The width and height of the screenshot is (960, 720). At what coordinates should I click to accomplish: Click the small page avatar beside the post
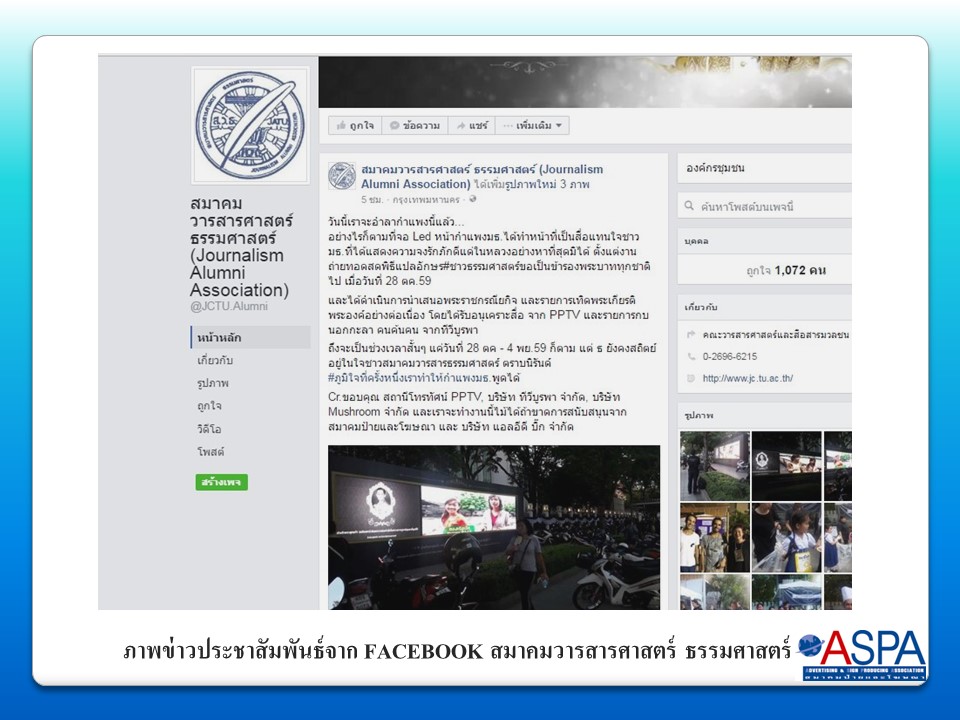(342, 176)
